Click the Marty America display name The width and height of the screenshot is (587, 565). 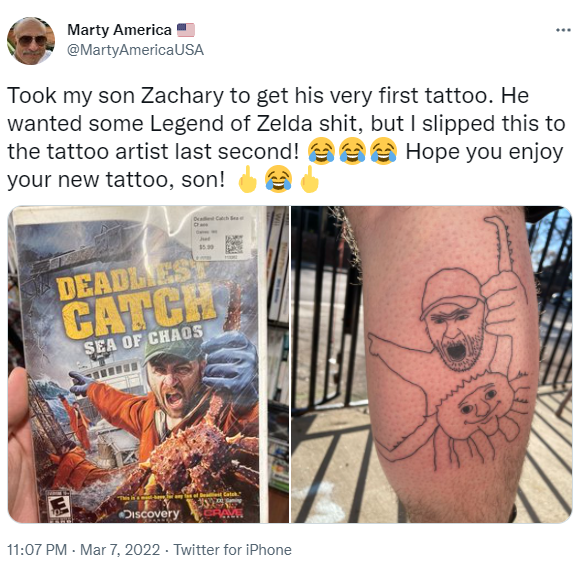click(119, 30)
